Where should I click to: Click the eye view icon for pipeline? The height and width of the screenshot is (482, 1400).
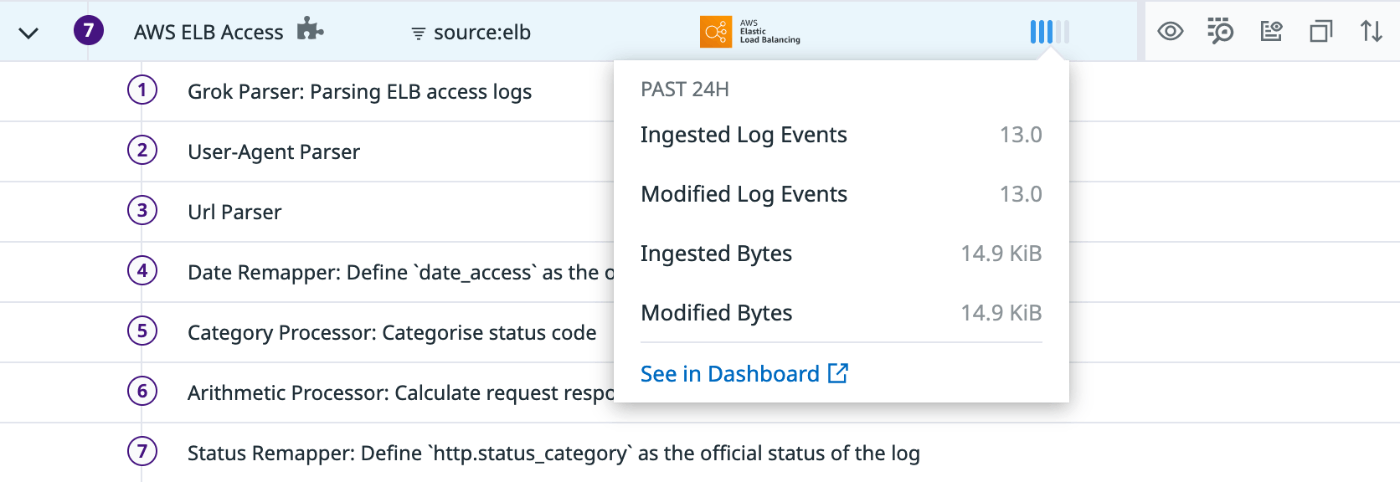point(1170,32)
